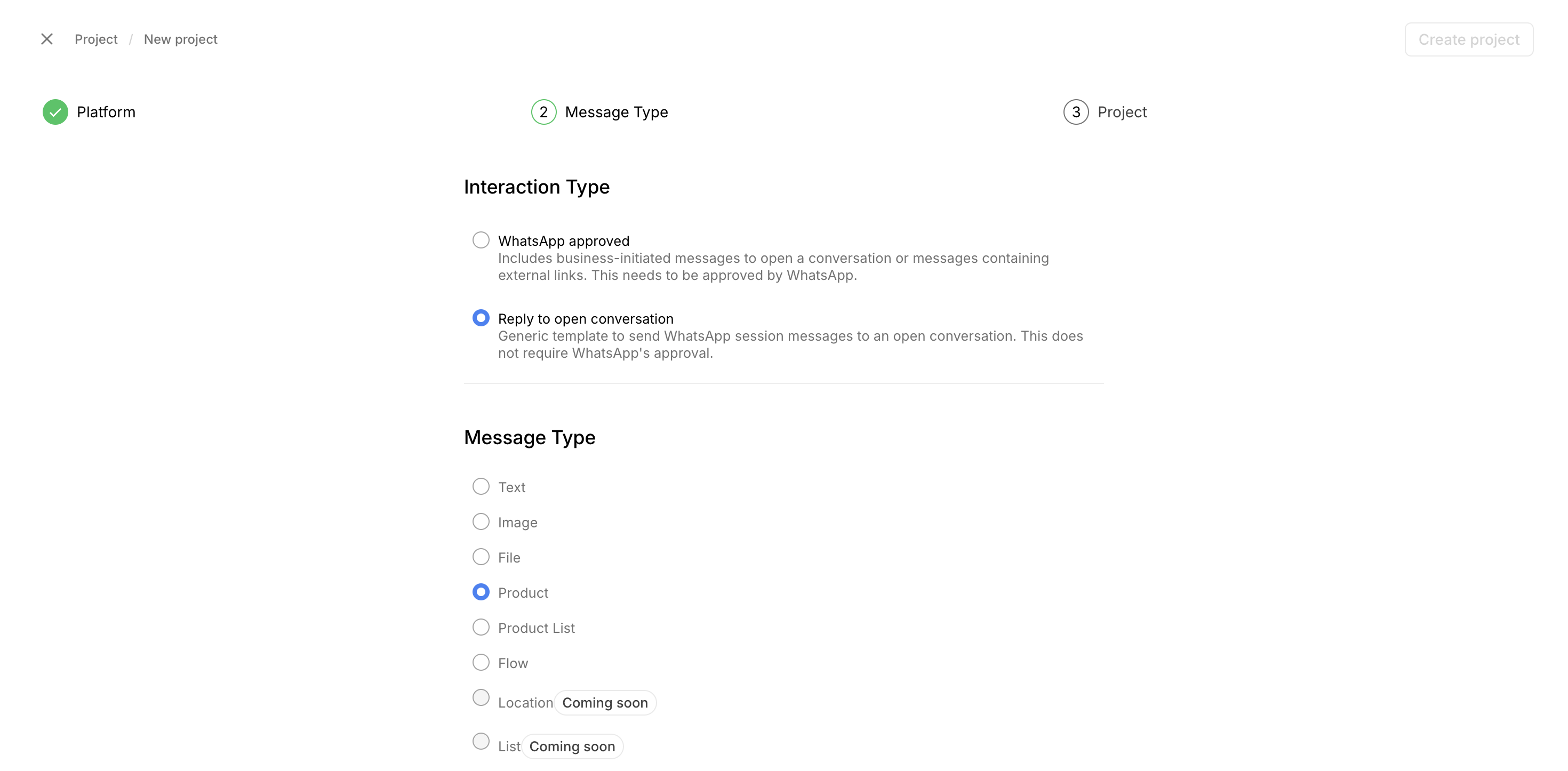Open the Project breadcrumb link

[96, 39]
